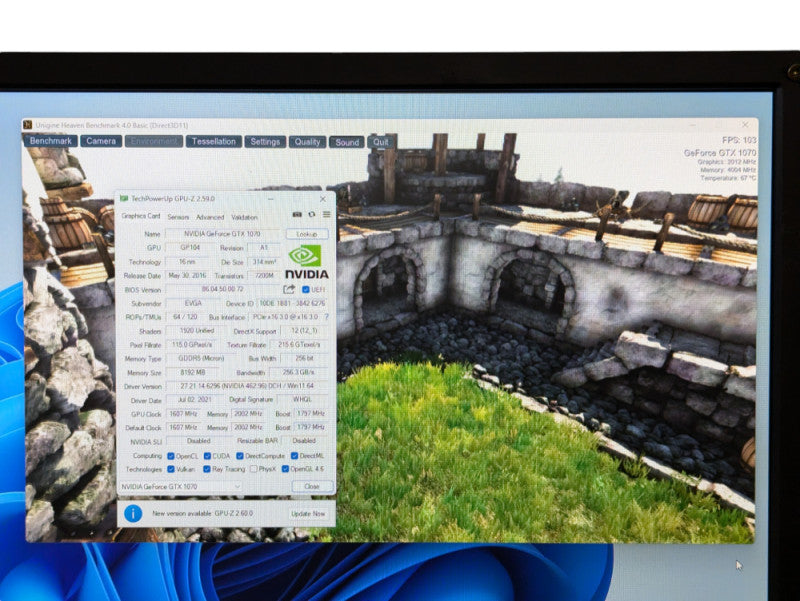The width and height of the screenshot is (800, 601).
Task: Open Settings in Heaven Benchmark
Action: 265,142
